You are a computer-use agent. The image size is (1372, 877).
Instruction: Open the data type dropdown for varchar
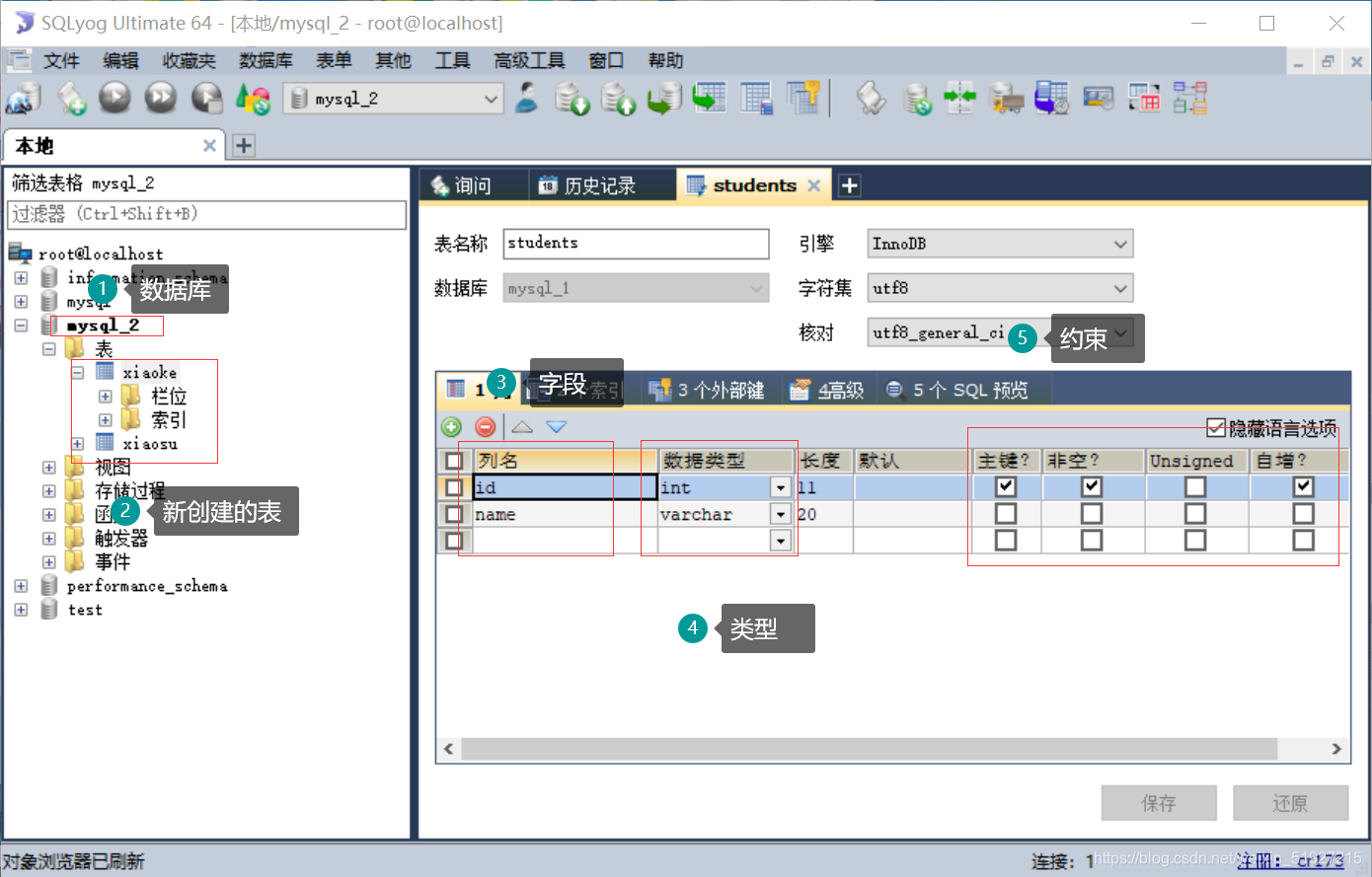(x=781, y=514)
